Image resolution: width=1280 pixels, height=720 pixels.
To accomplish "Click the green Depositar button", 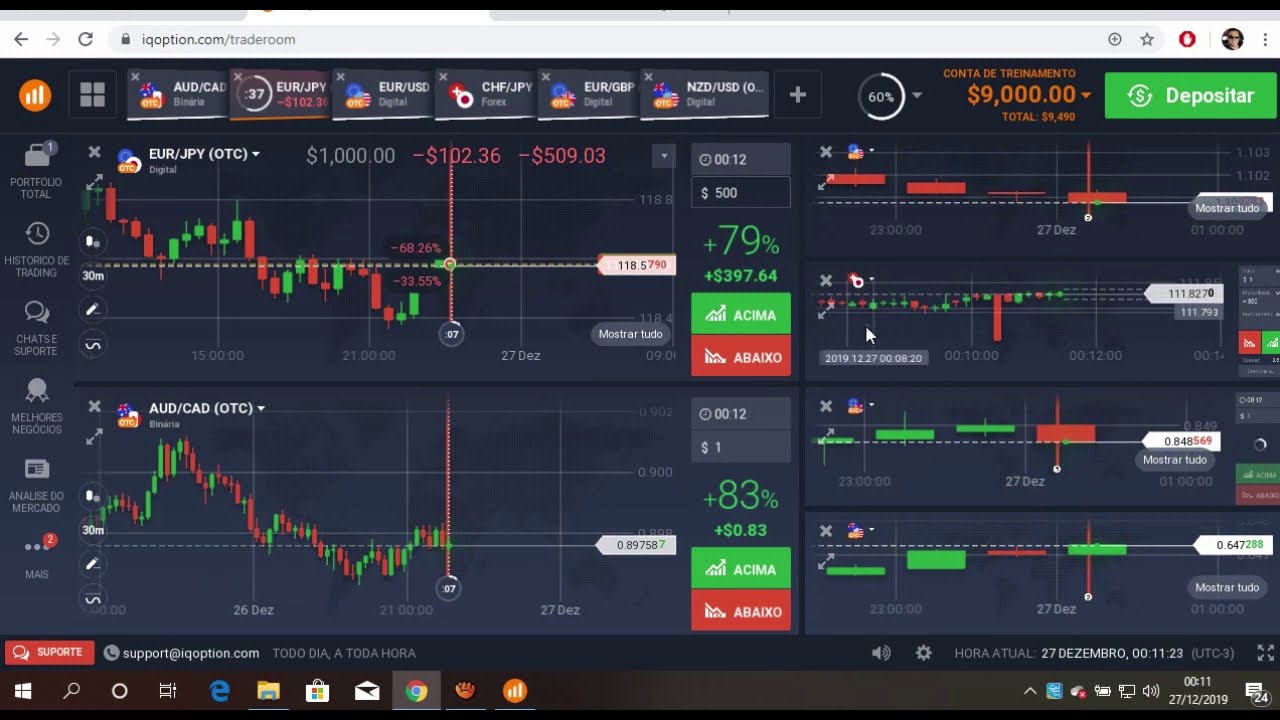I will tap(1191, 96).
